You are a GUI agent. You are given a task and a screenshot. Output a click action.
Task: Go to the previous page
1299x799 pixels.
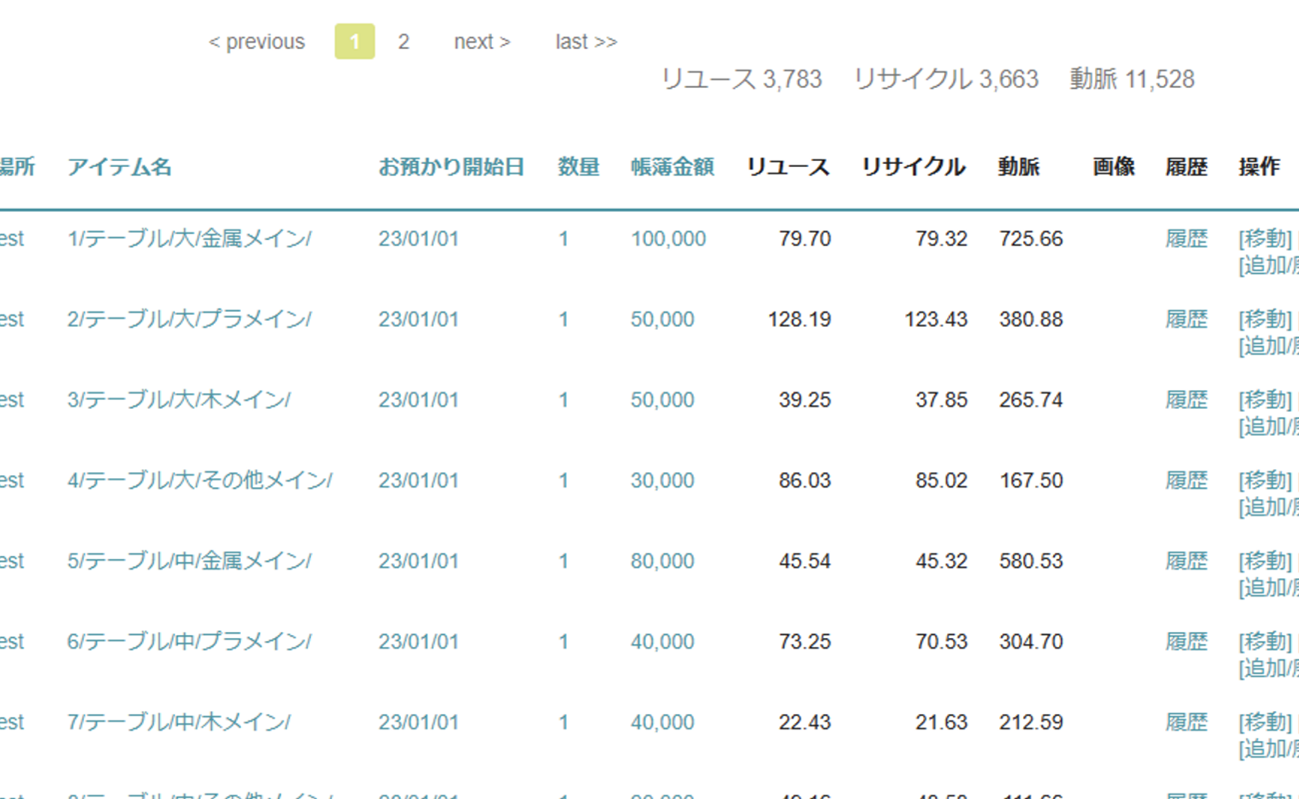point(256,42)
